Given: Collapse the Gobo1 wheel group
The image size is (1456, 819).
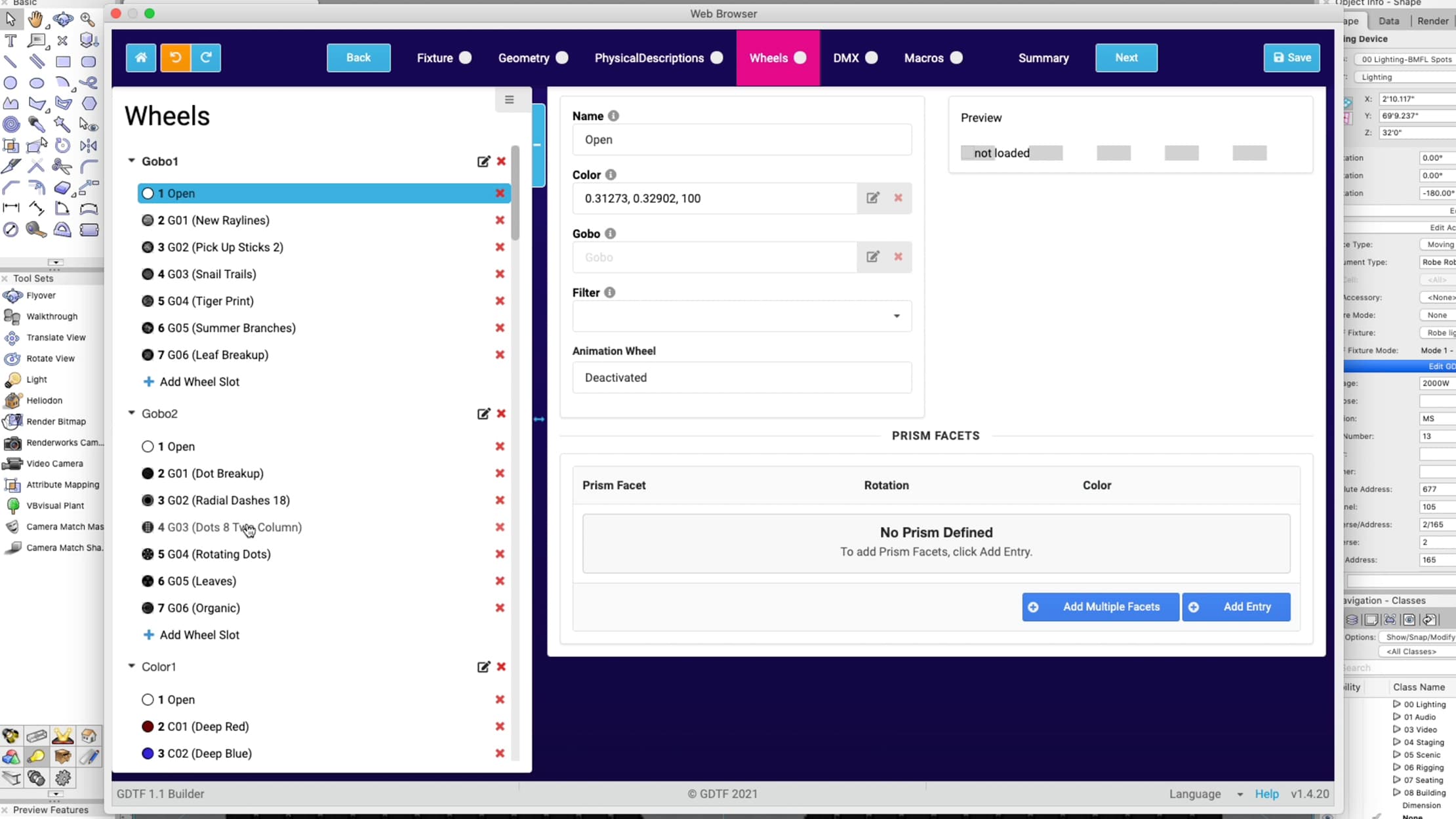Looking at the screenshot, I should click(x=131, y=161).
